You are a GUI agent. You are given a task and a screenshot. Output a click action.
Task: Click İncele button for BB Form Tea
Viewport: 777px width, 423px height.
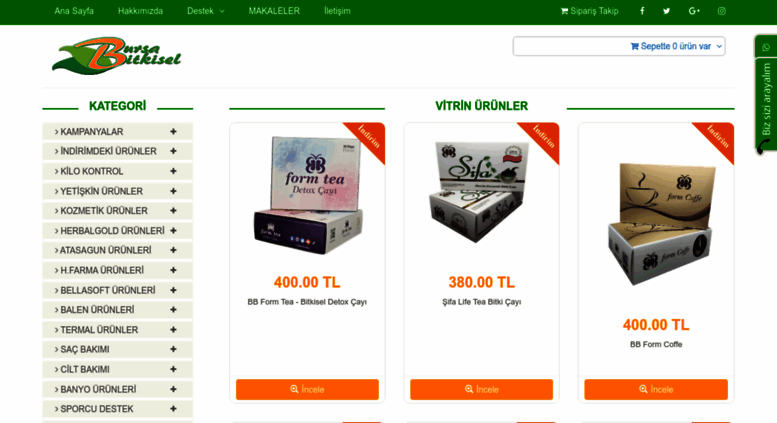(307, 389)
